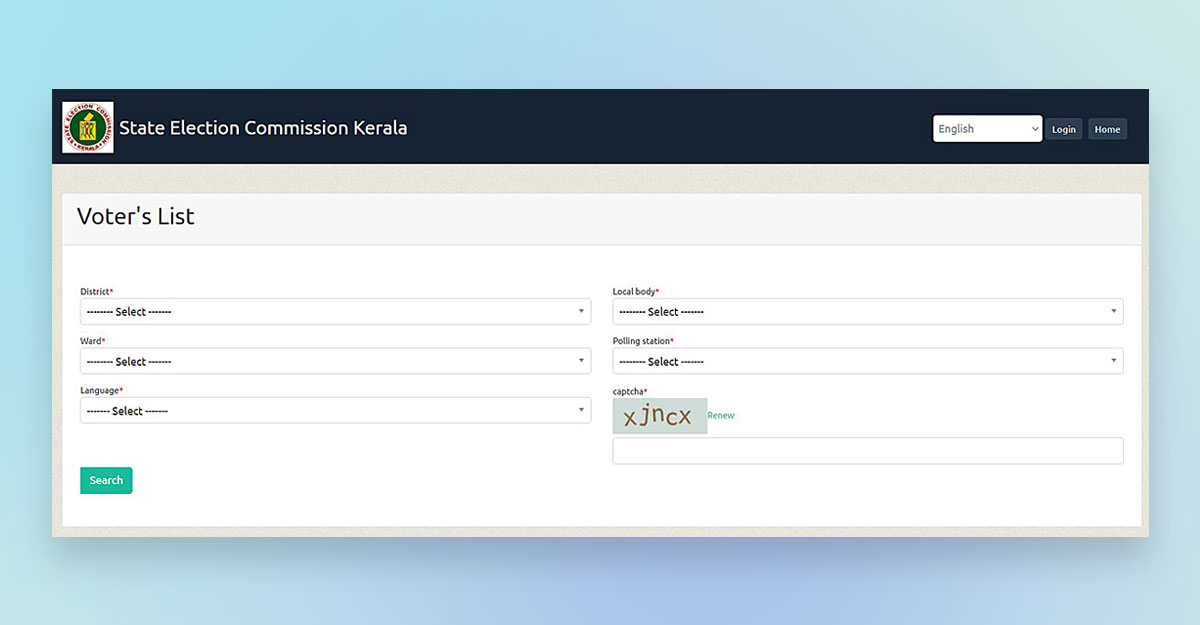Focus the captcha text input field
1200x625 pixels.
pyautogui.click(x=867, y=451)
